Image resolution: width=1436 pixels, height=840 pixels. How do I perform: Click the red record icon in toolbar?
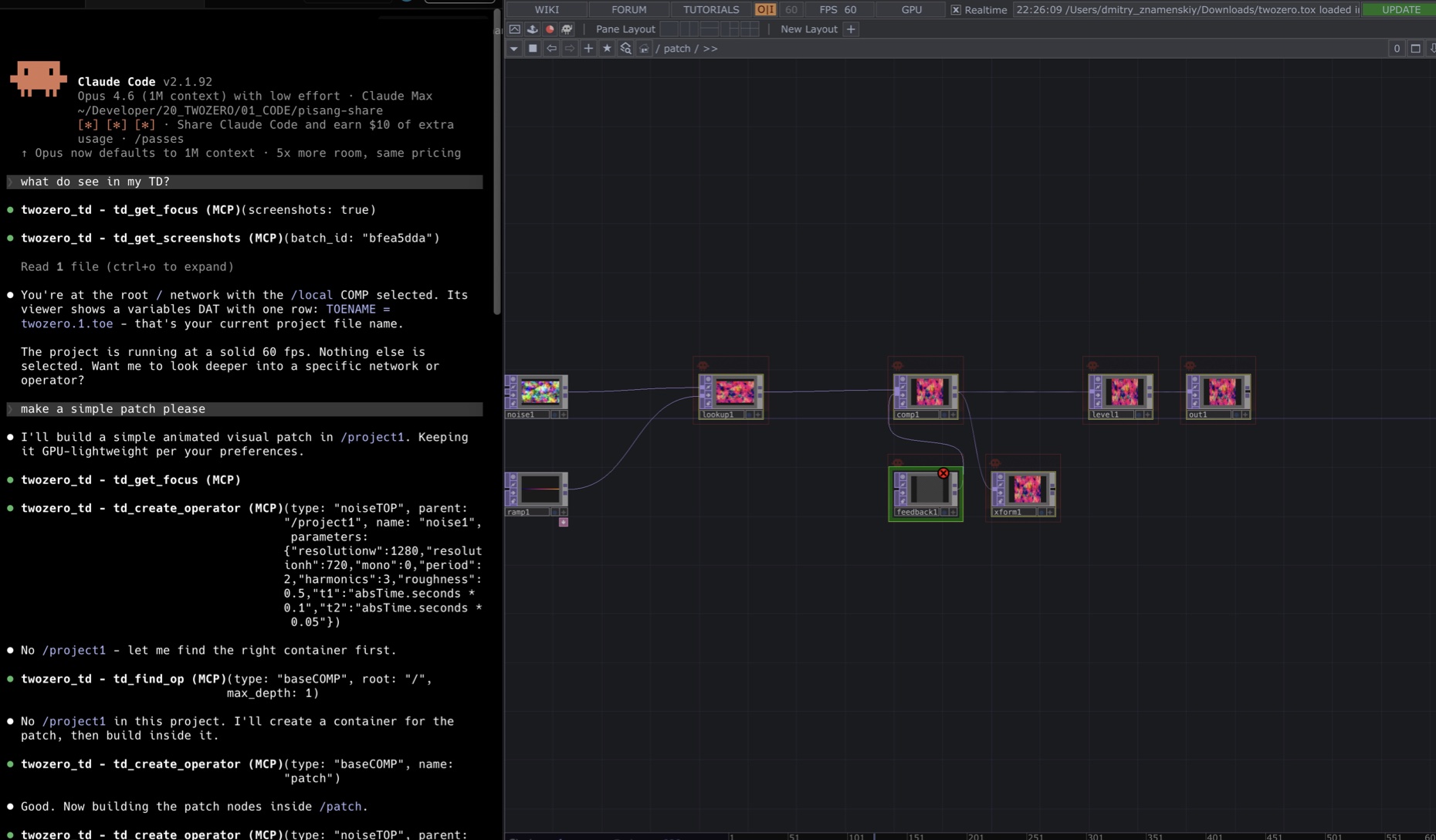point(550,29)
